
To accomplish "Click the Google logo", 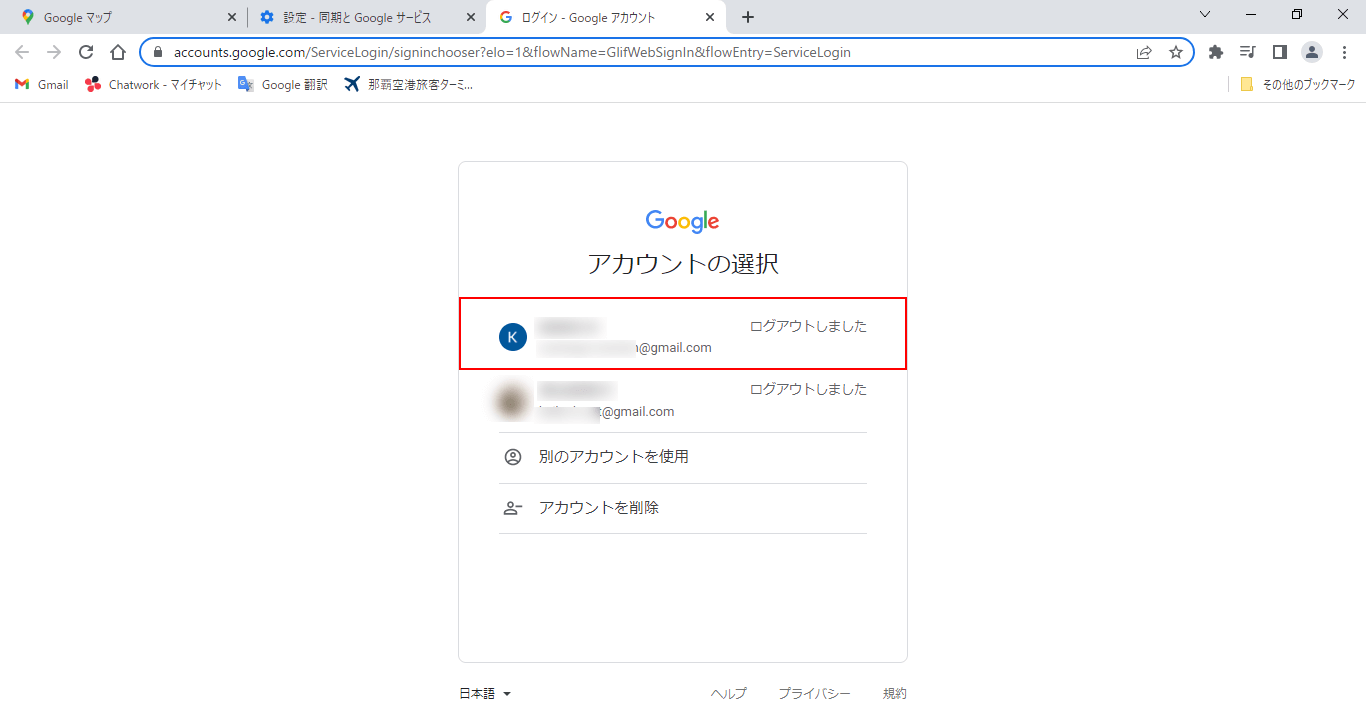I will [x=683, y=221].
